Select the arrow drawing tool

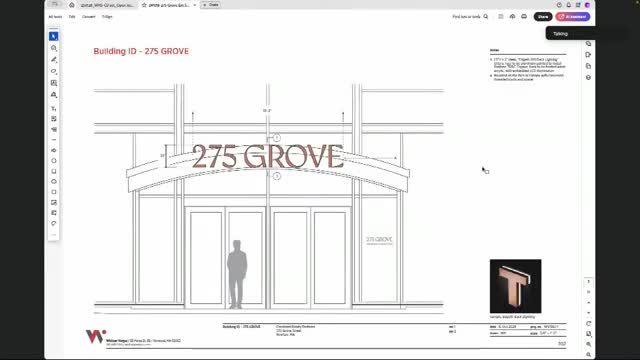(53, 150)
